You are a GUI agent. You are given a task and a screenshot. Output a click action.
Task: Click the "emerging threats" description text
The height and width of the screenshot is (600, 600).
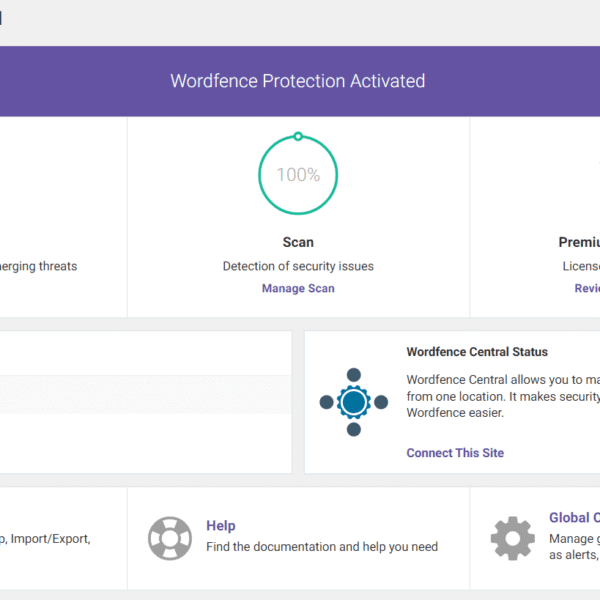pos(39,266)
